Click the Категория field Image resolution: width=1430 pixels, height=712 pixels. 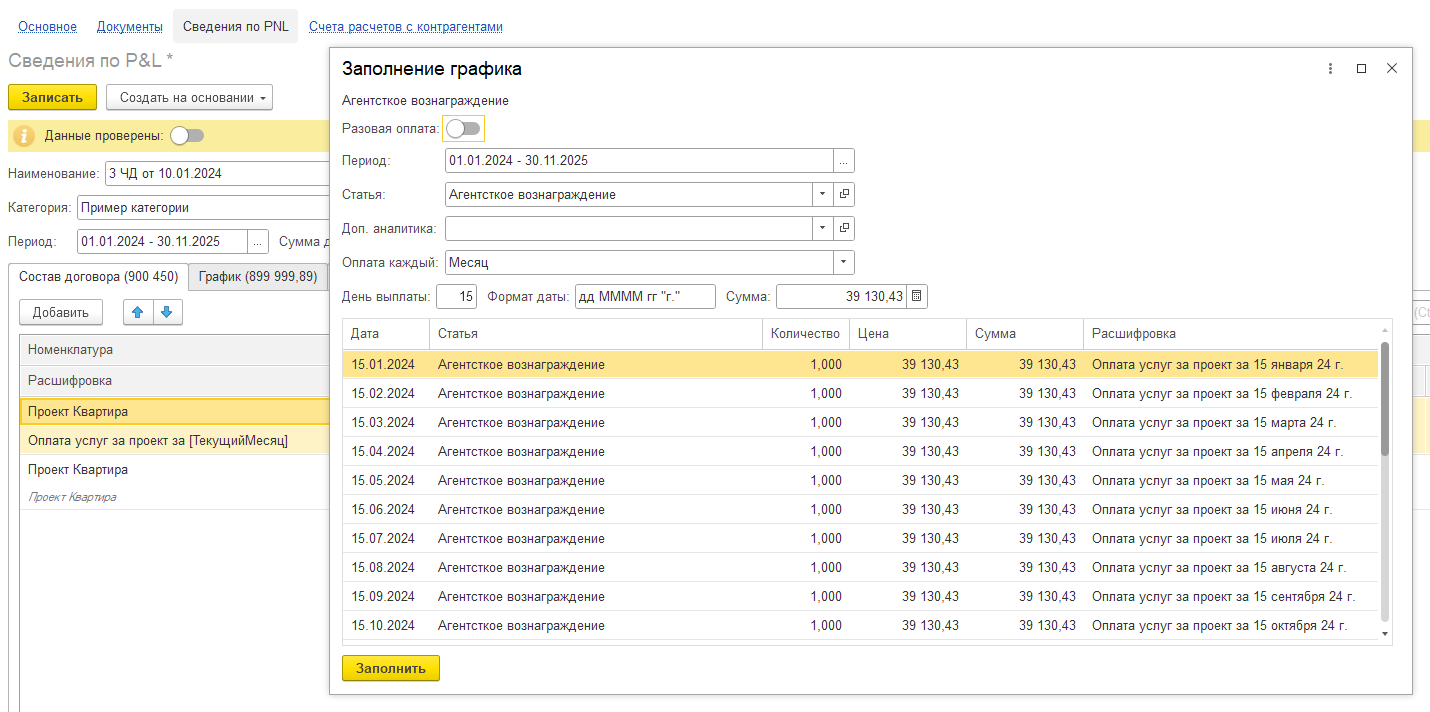[x=203, y=207]
